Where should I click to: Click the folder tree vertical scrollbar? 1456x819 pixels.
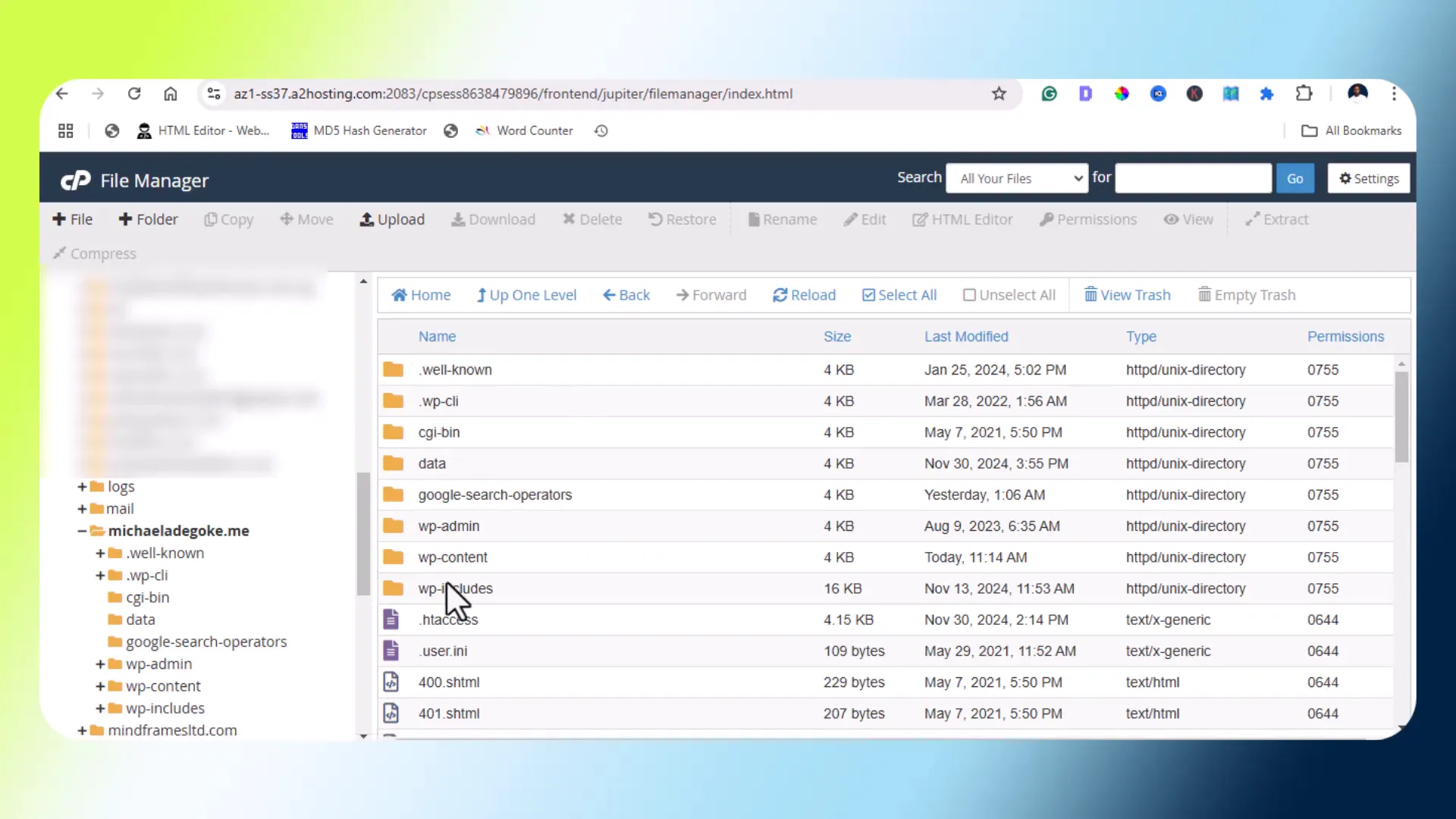(x=363, y=534)
